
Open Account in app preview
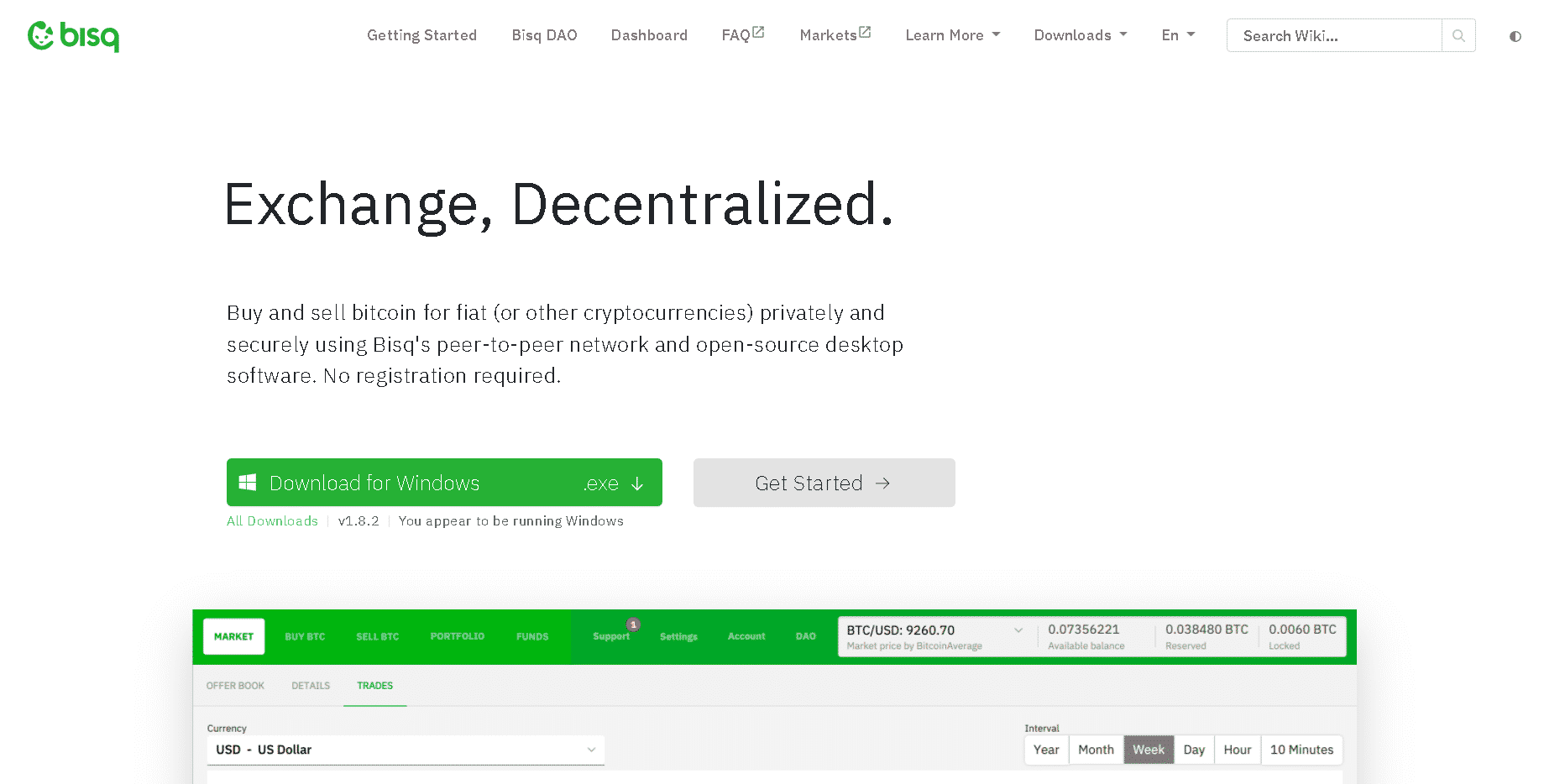coord(746,636)
